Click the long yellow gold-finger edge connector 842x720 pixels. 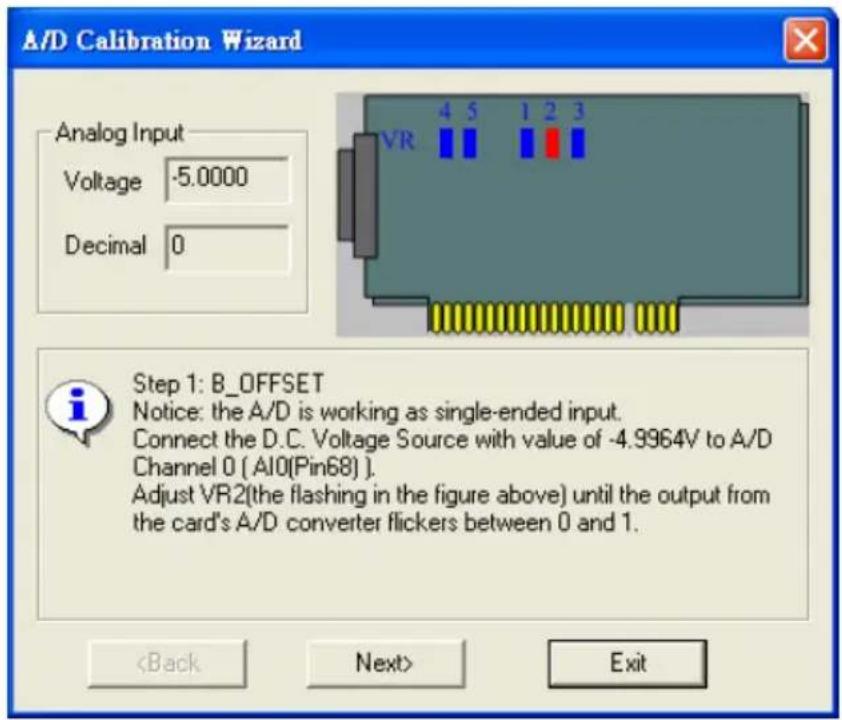click(x=526, y=318)
